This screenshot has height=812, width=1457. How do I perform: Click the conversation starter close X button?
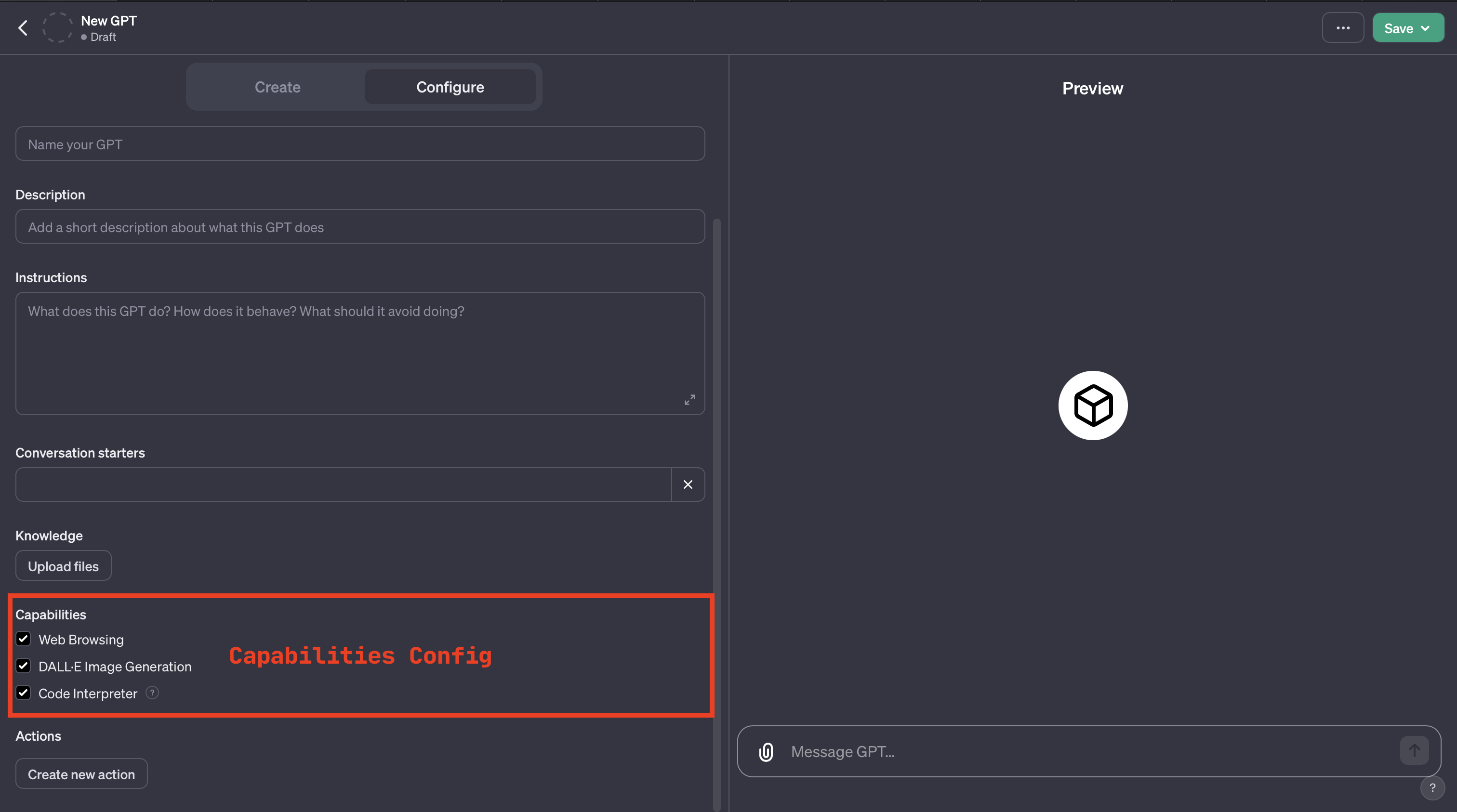(688, 484)
